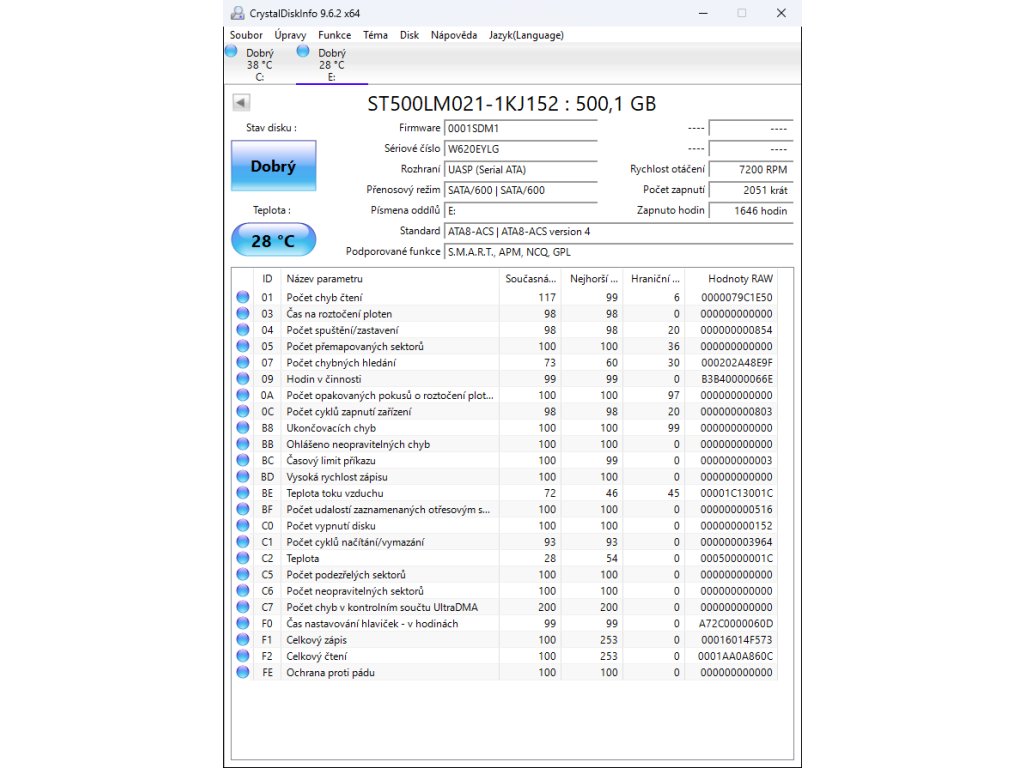This screenshot has height=768, width=1024.
Task: Click the Firmware field 0001SDM1
Action: [520, 128]
